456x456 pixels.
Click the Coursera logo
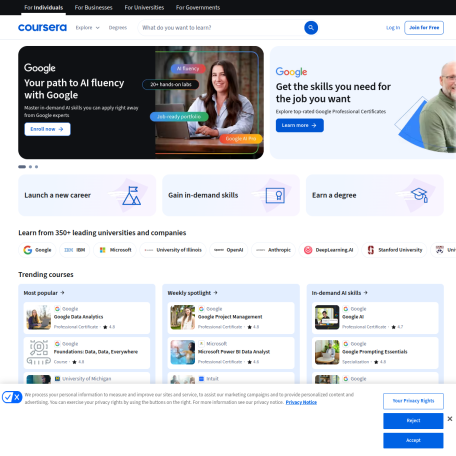pos(42,27)
